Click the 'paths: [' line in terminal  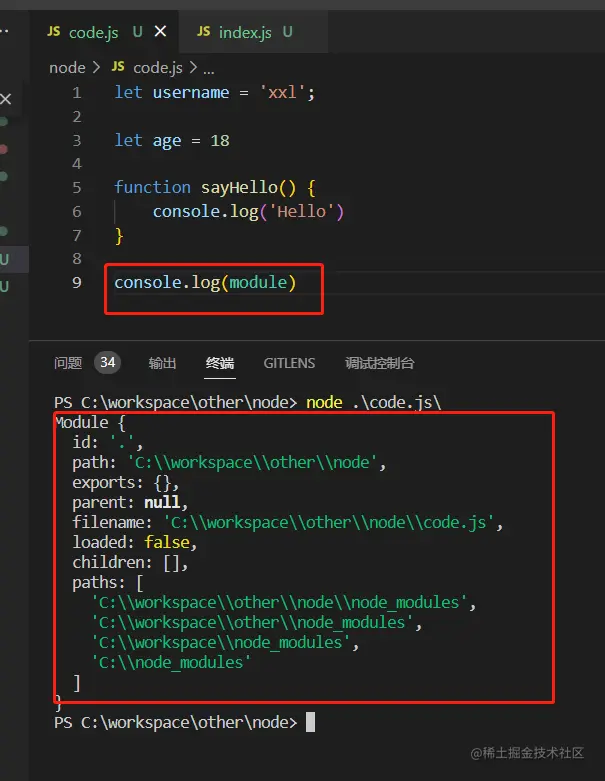[108, 582]
